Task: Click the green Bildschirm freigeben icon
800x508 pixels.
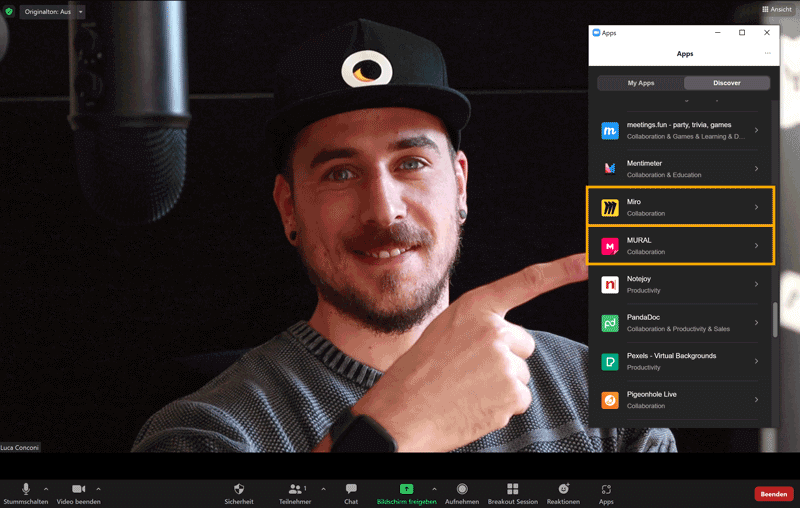Action: 407,489
